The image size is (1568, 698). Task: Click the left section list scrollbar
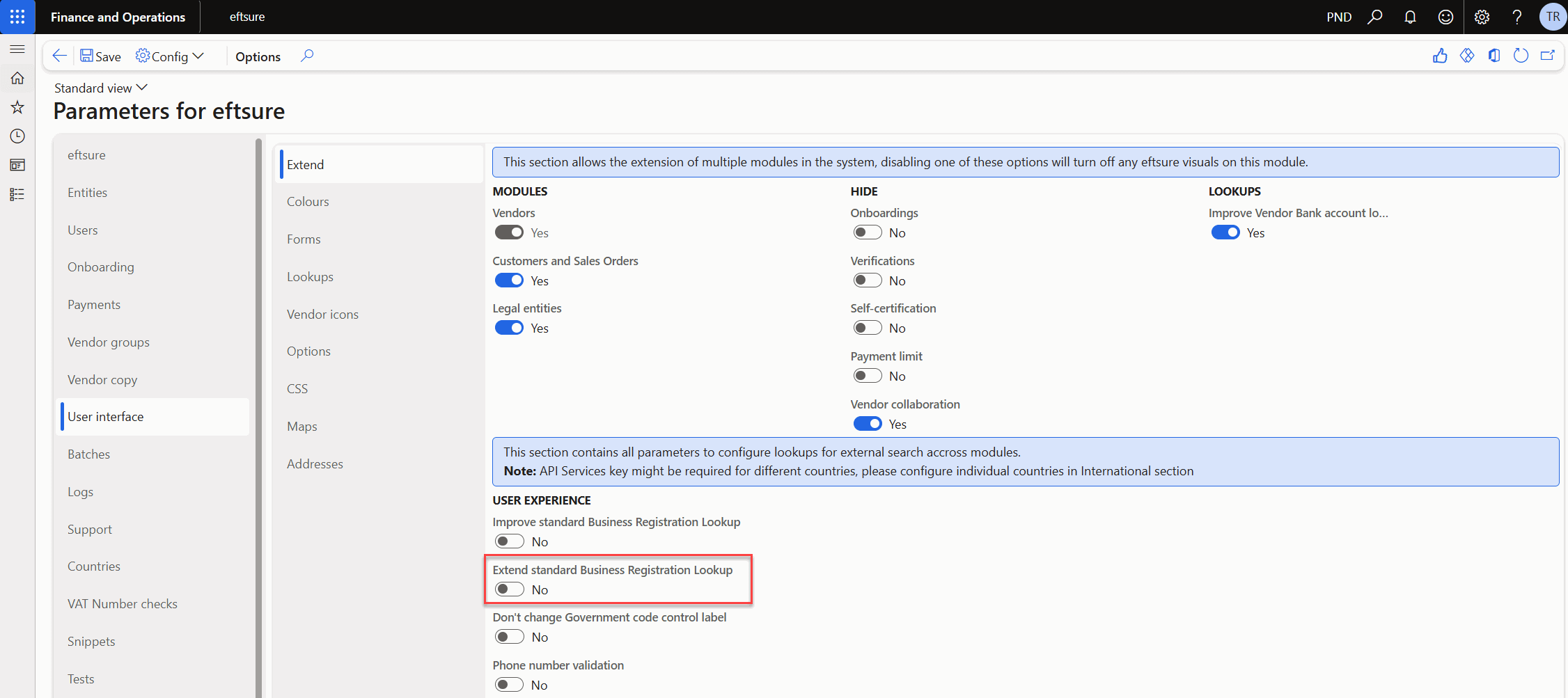(x=258, y=418)
